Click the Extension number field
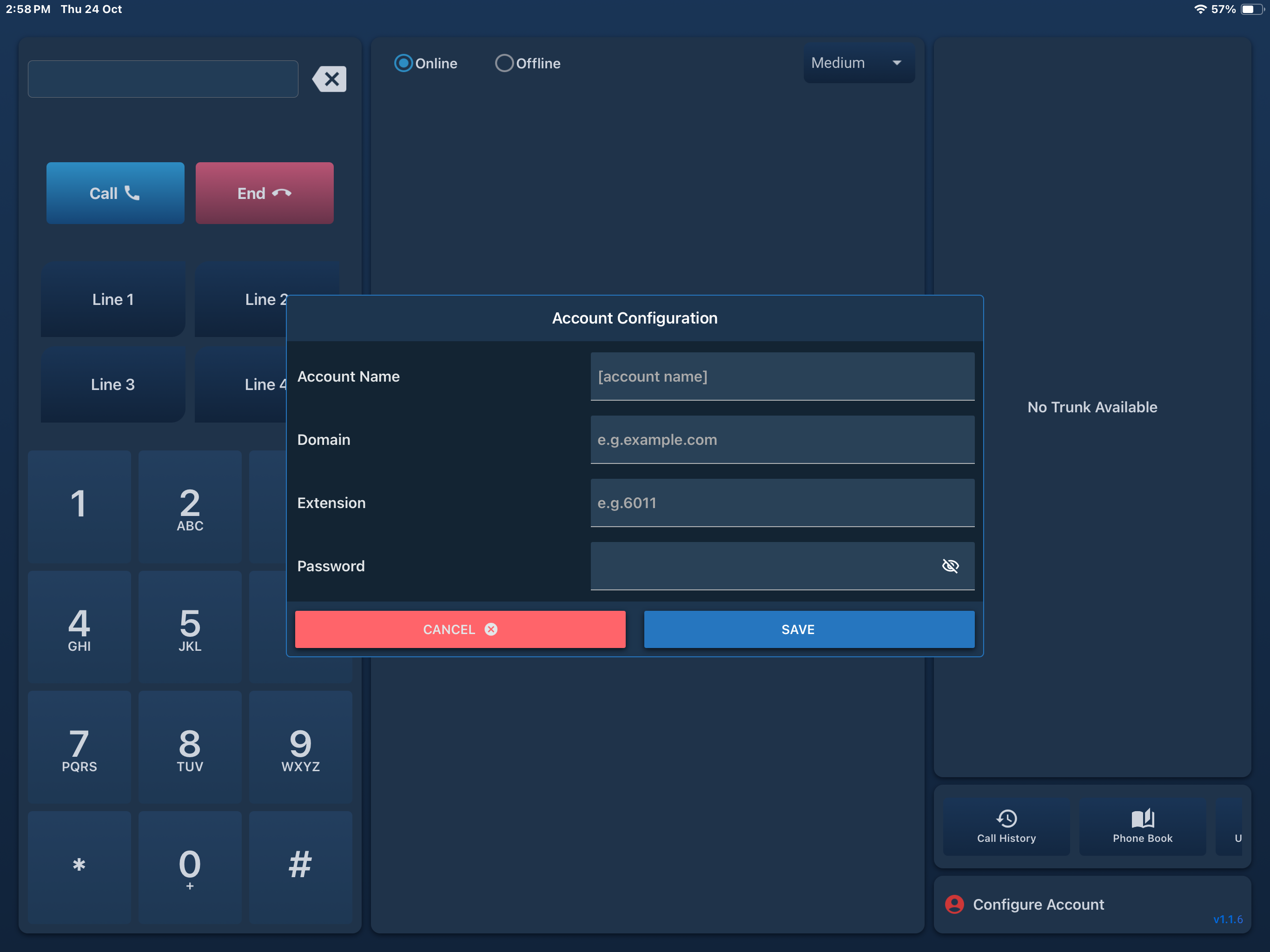 [782, 503]
